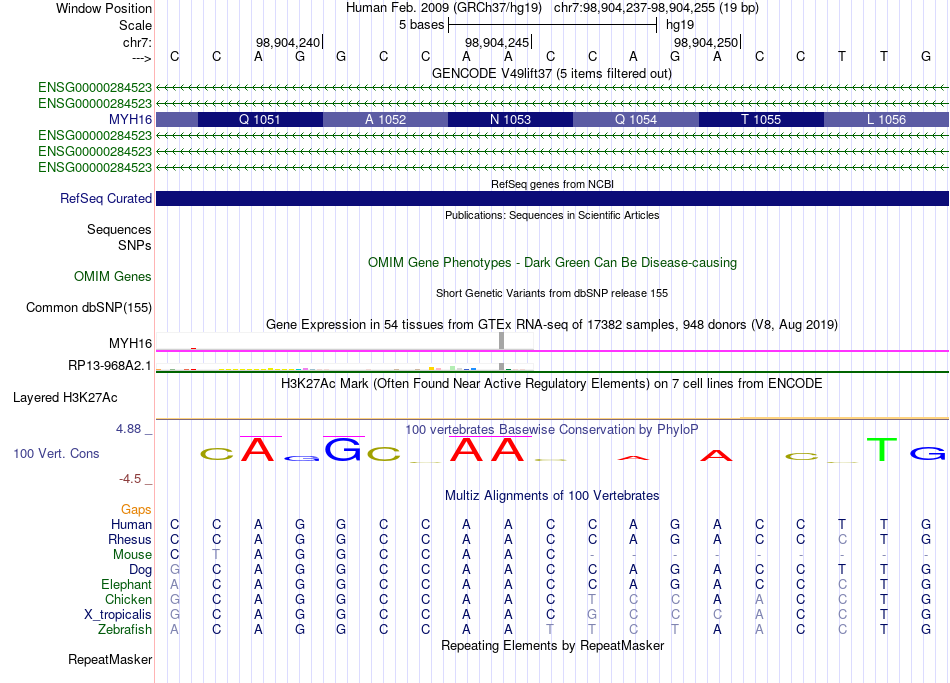This screenshot has width=950, height=683.
Task: Click the -4.5 PhyloP lower scale value
Action: pos(130,479)
